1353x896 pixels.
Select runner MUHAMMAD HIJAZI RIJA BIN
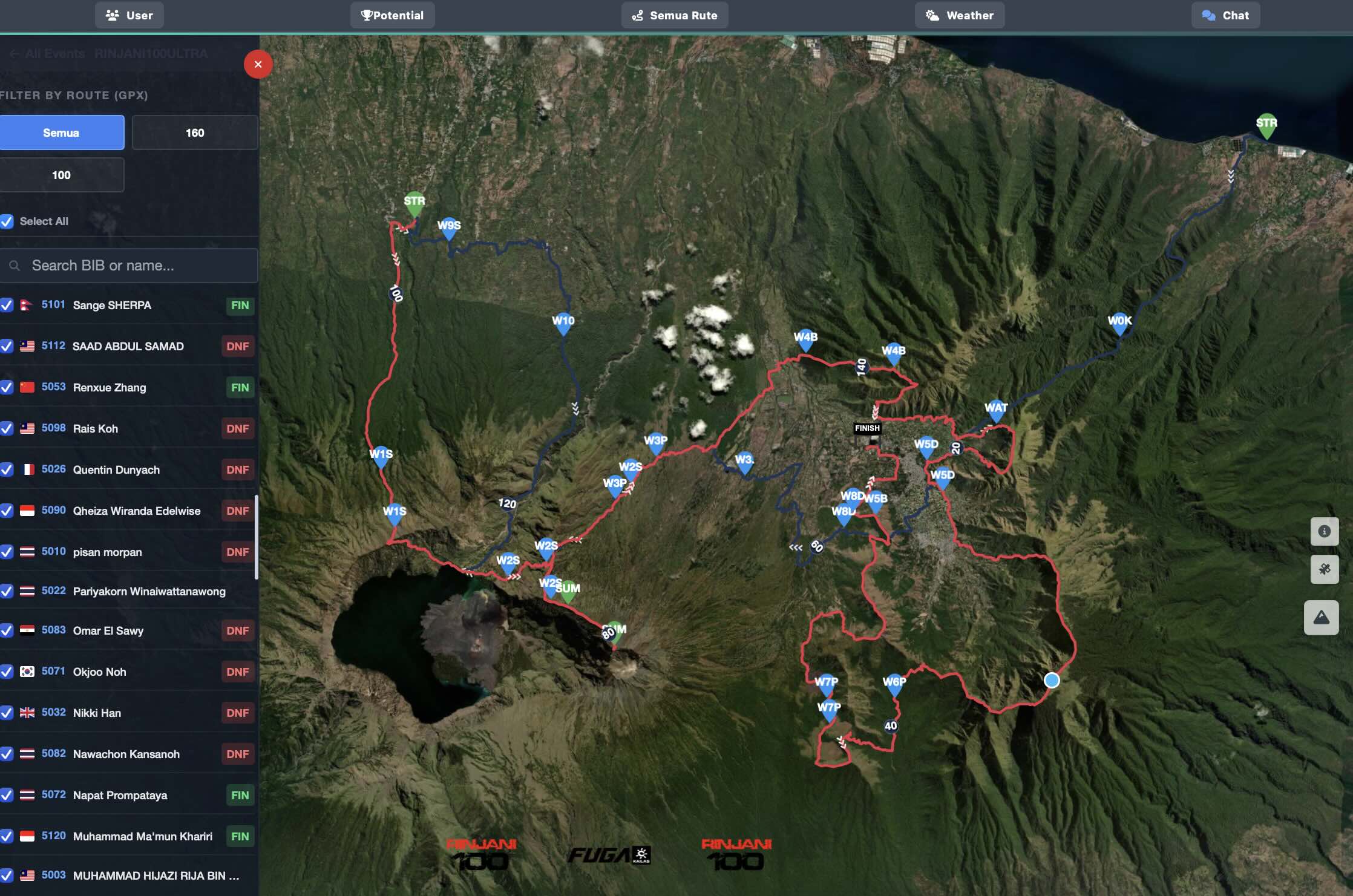coord(156,875)
